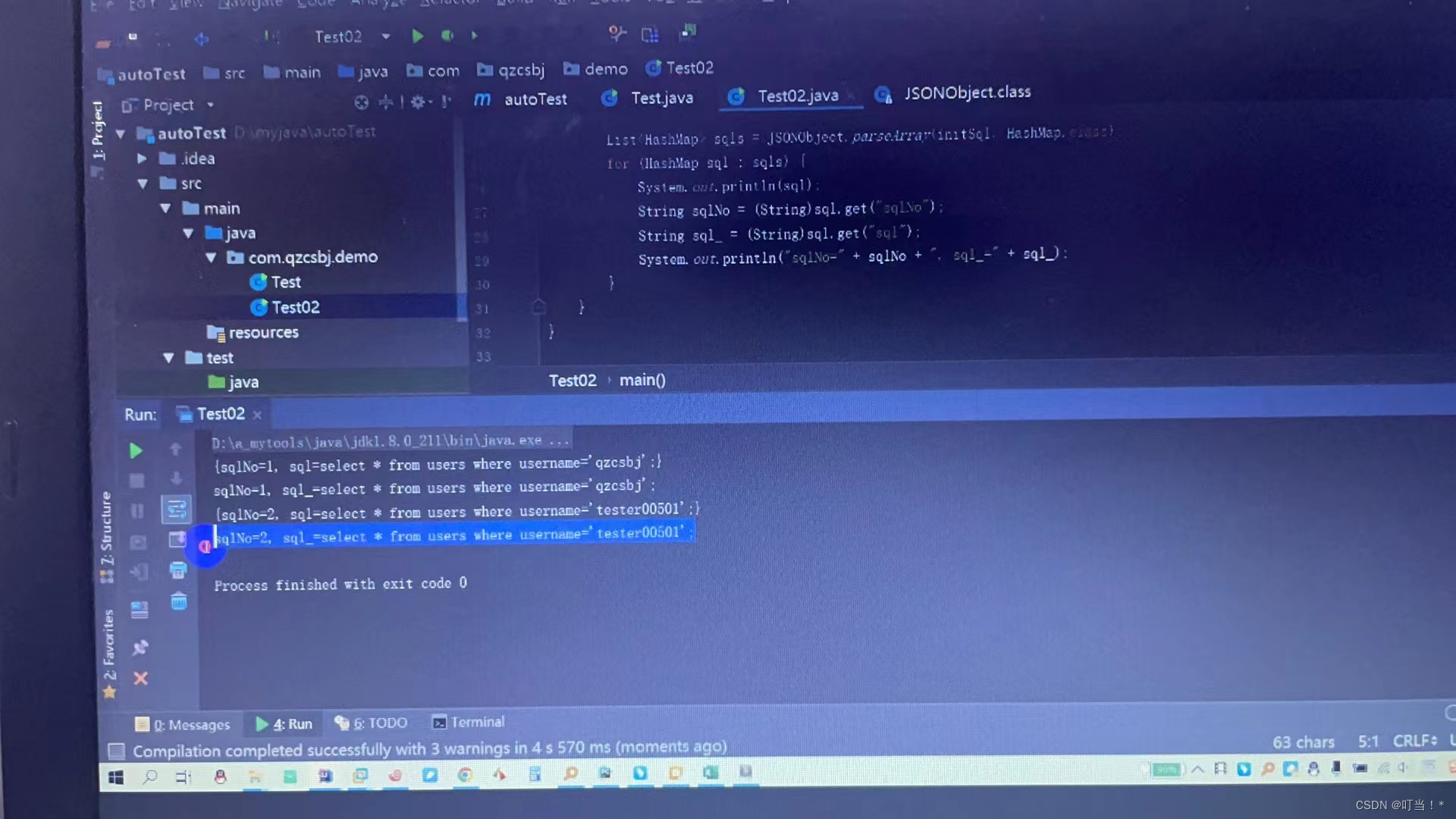1456x819 pixels.
Task: Collapse the test folder in the tree
Action: [168, 357]
